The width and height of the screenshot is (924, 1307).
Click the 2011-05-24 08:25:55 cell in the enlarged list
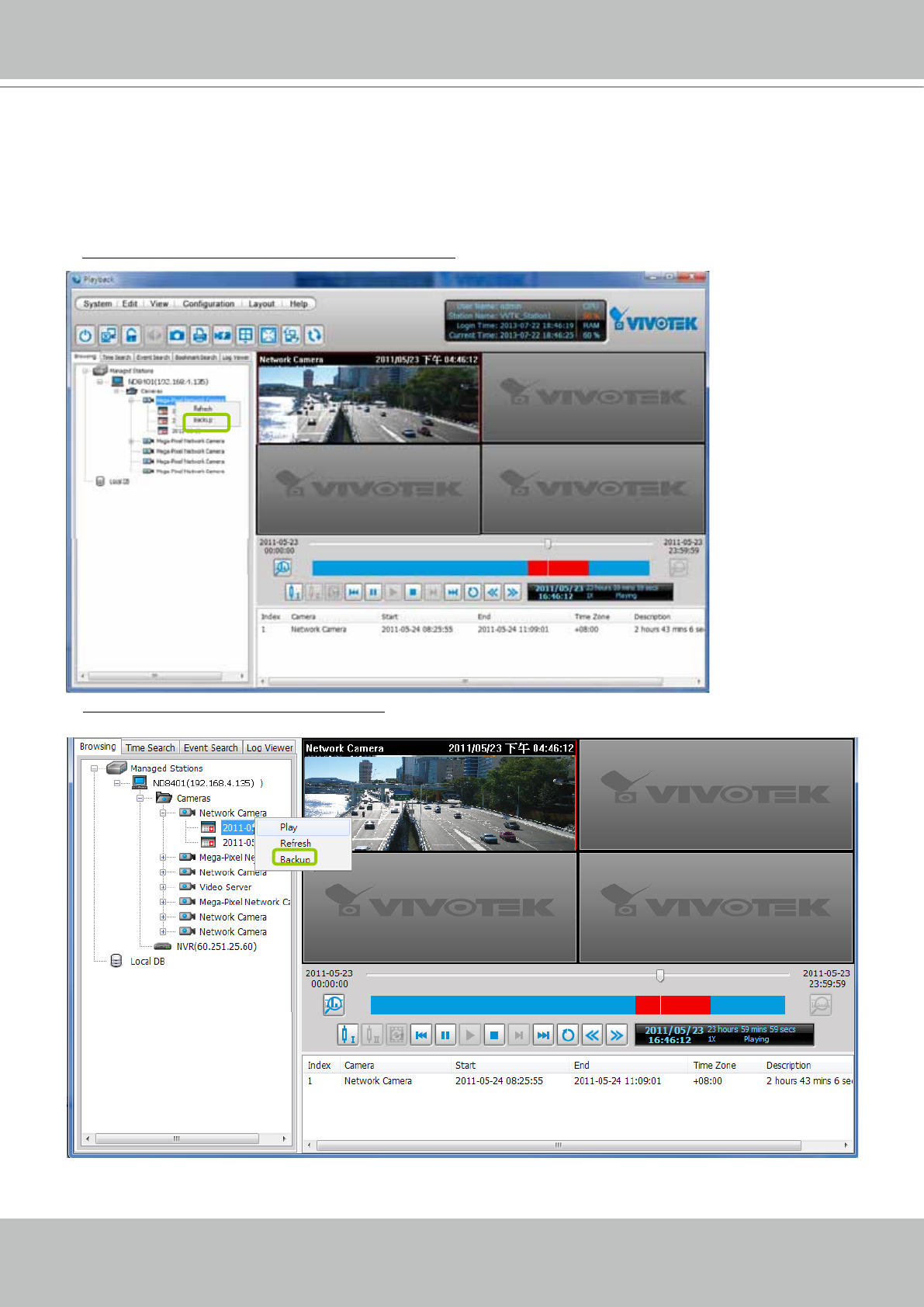(x=499, y=1080)
